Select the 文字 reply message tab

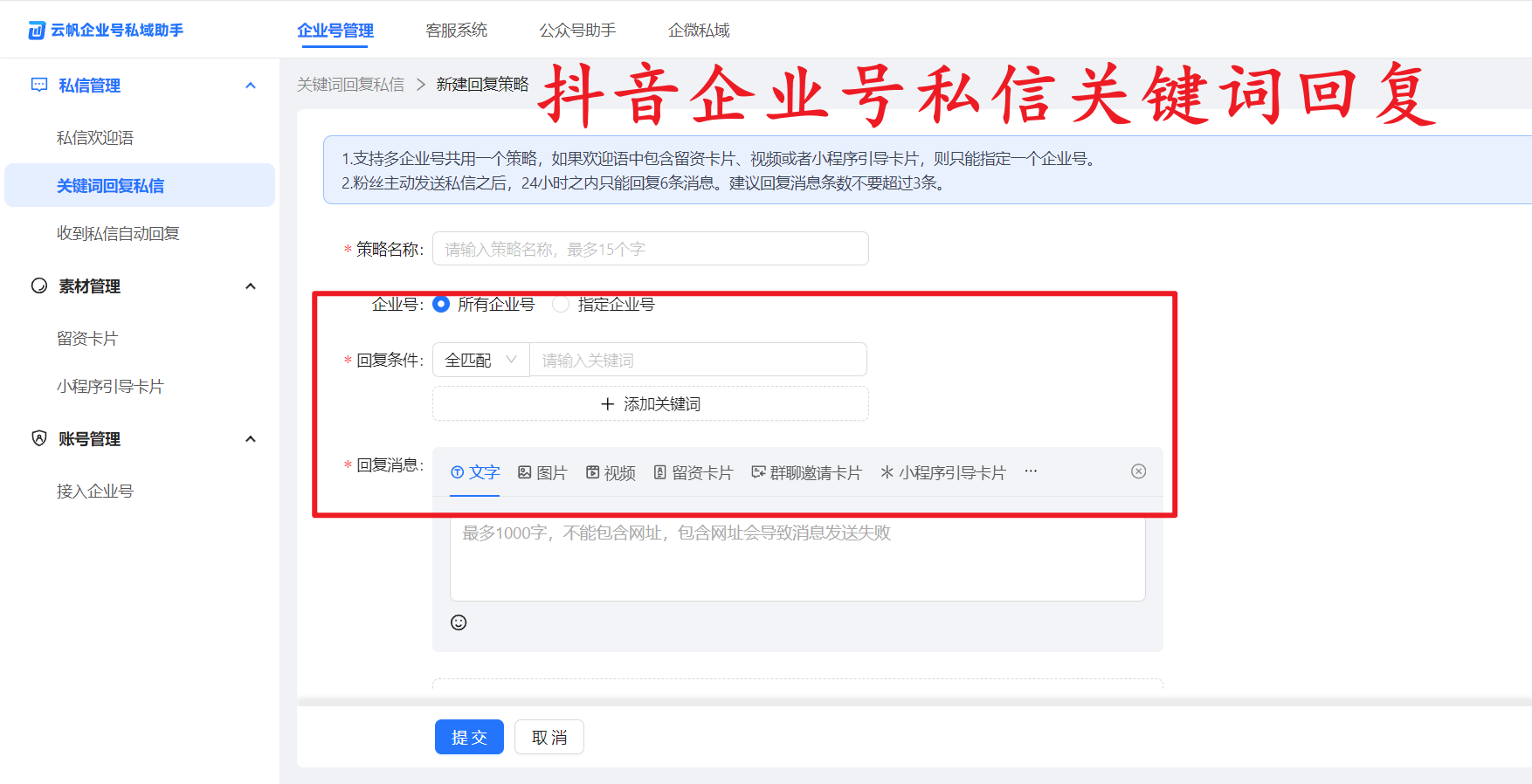point(474,472)
